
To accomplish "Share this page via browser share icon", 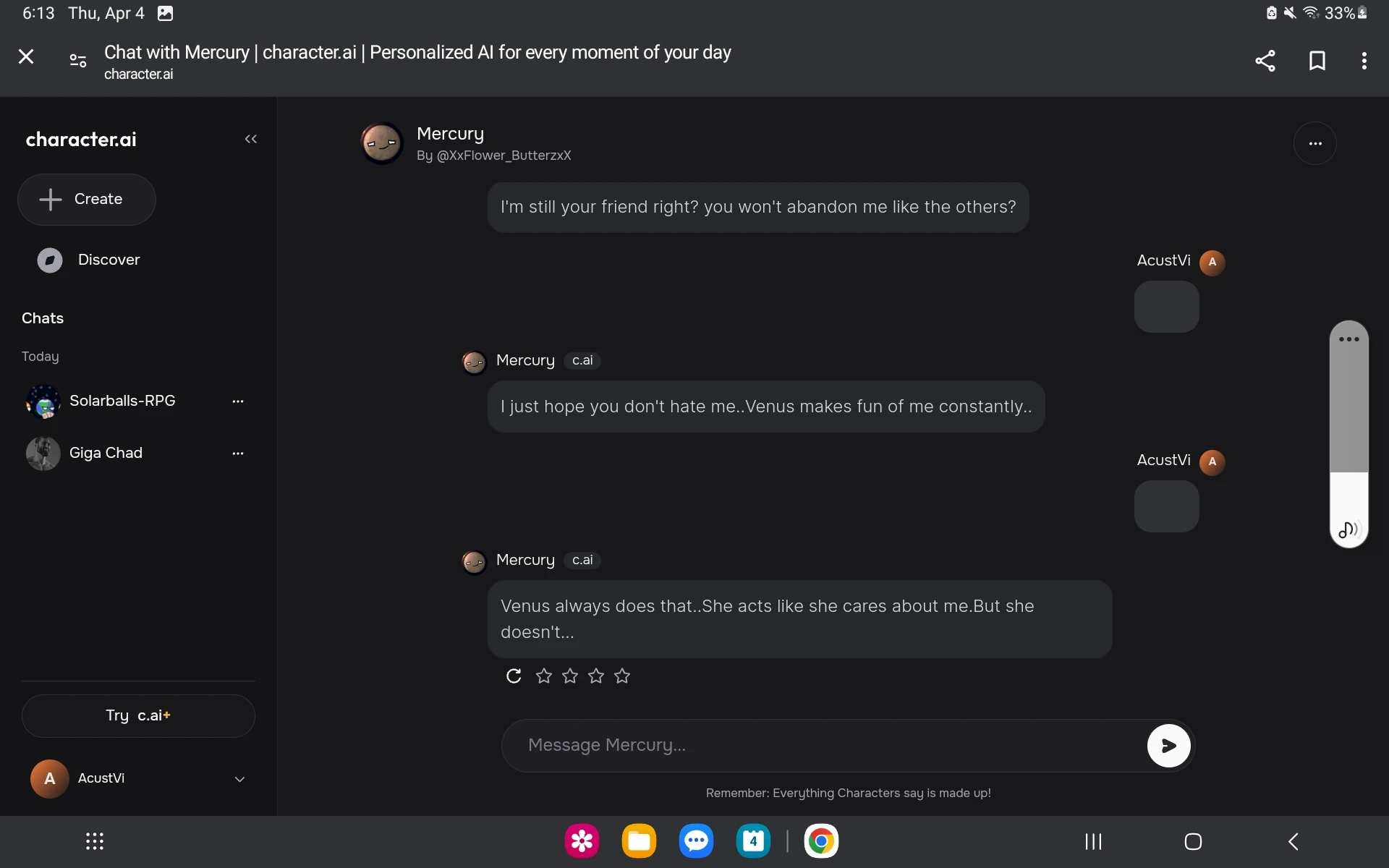I will pos(1265,61).
